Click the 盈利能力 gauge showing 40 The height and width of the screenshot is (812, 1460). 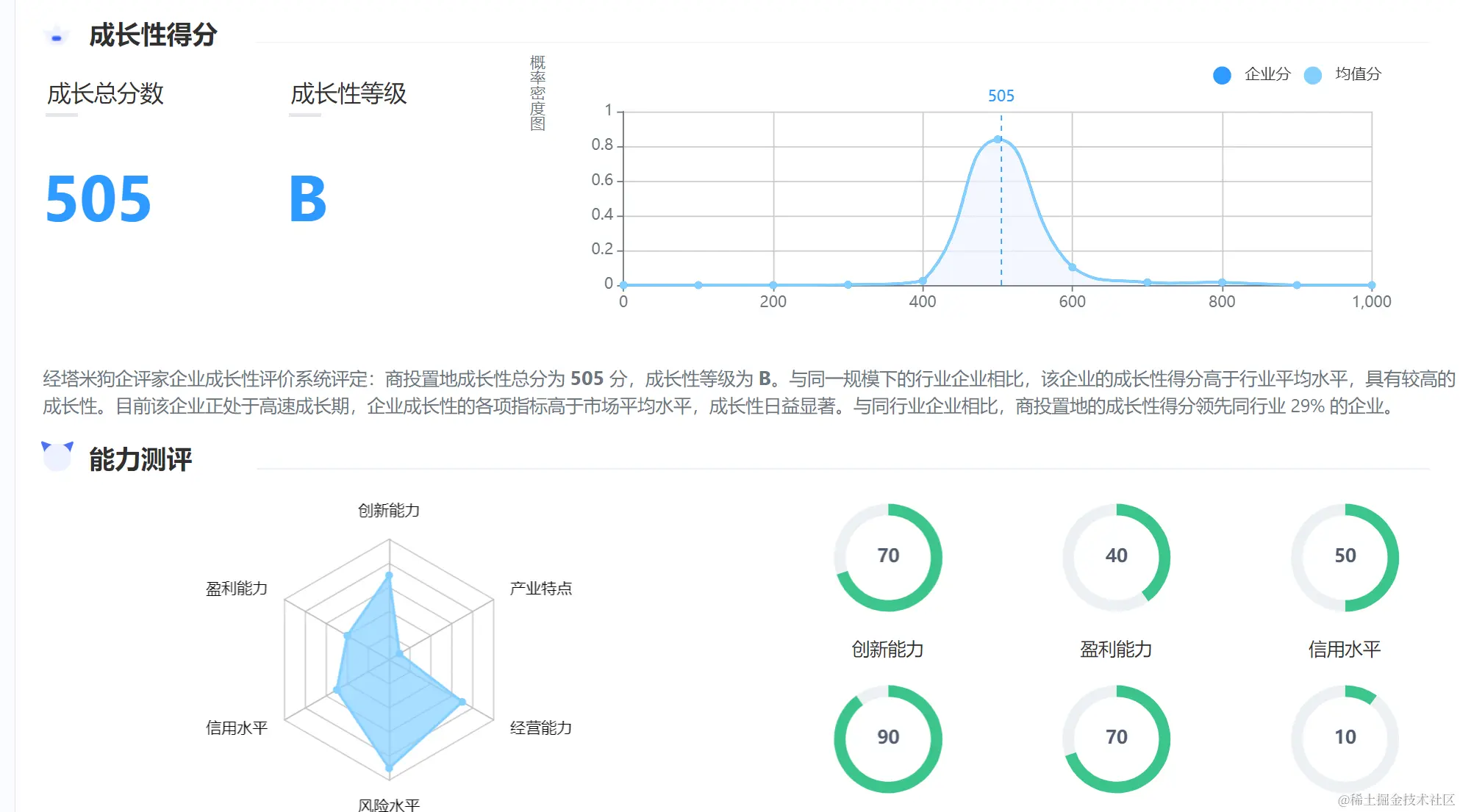pos(1116,556)
